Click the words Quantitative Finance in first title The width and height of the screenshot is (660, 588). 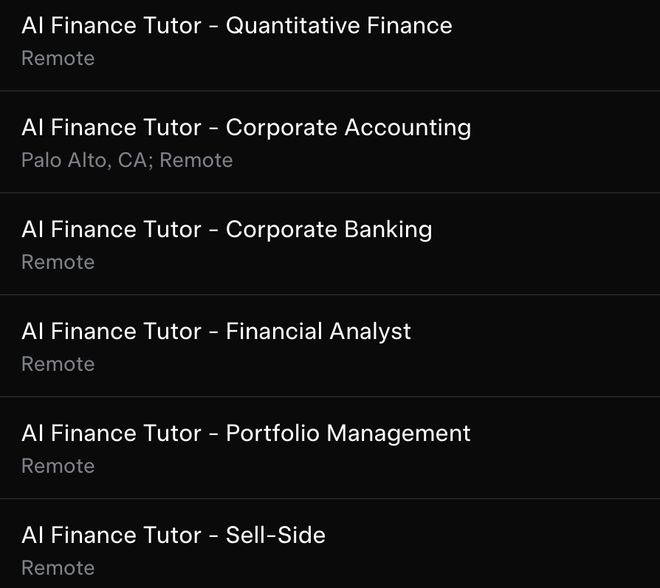pyautogui.click(x=339, y=26)
